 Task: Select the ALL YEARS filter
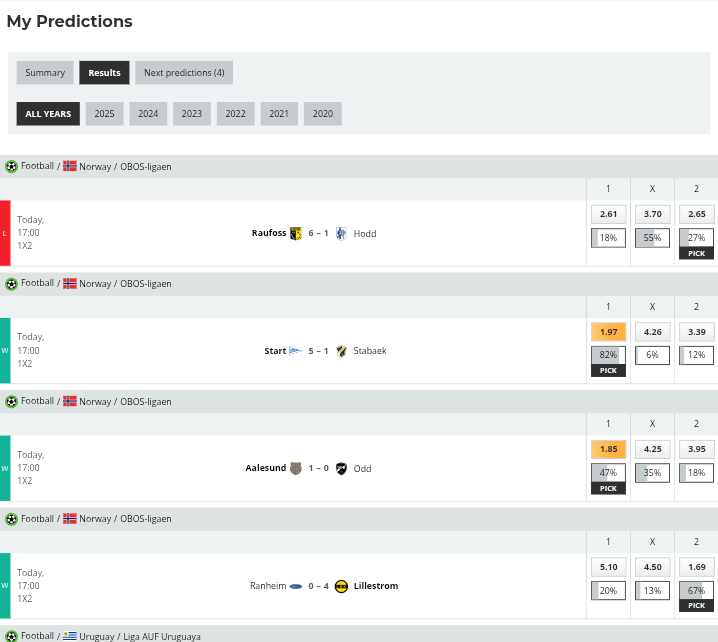pyautogui.click(x=48, y=114)
